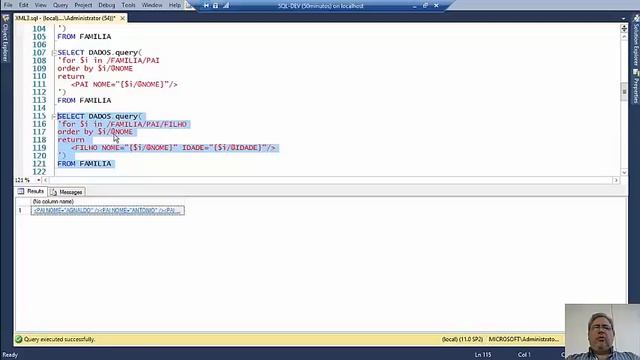Click the MICROSOFT\Administrator status entry

524,339
